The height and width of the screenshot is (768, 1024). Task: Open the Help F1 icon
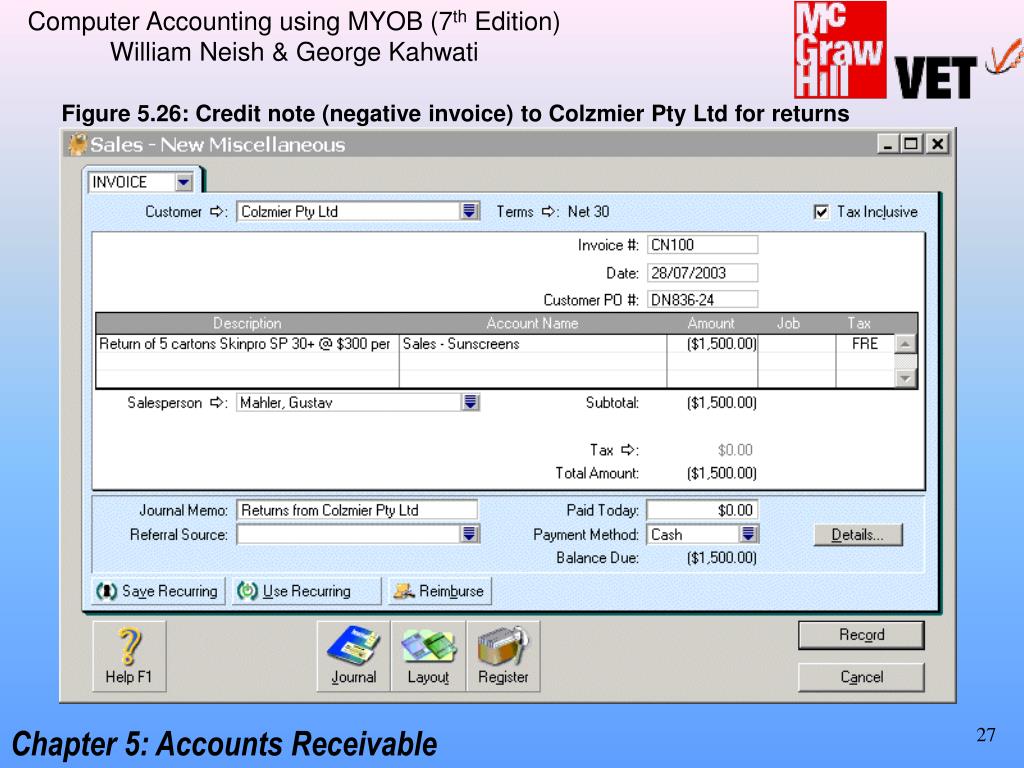click(x=129, y=656)
